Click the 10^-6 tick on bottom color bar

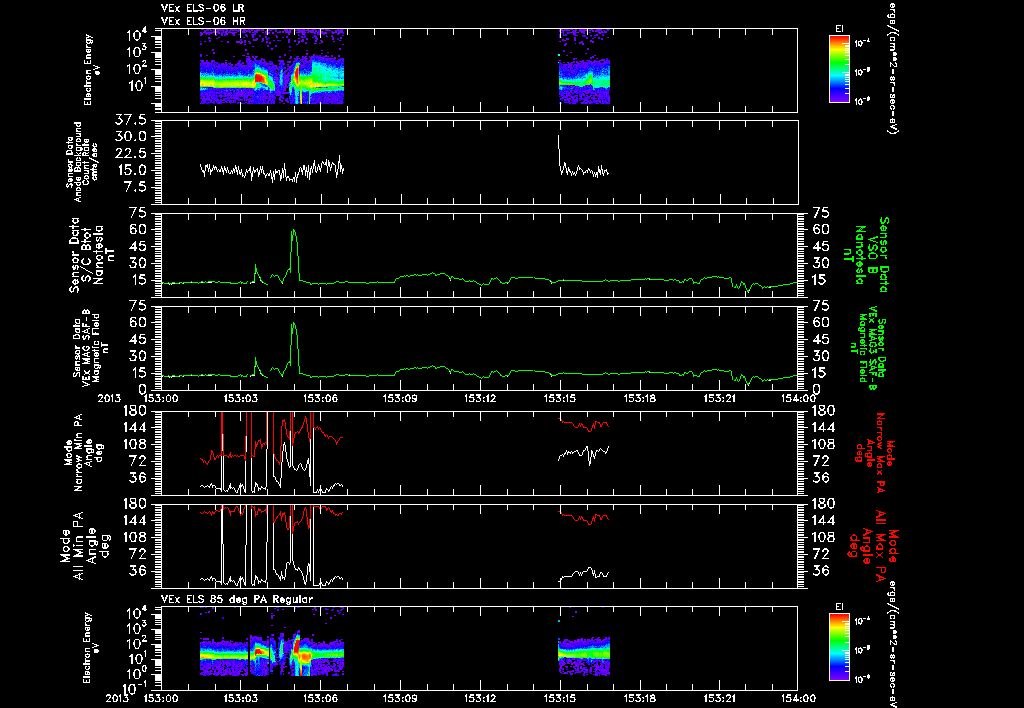point(863,679)
